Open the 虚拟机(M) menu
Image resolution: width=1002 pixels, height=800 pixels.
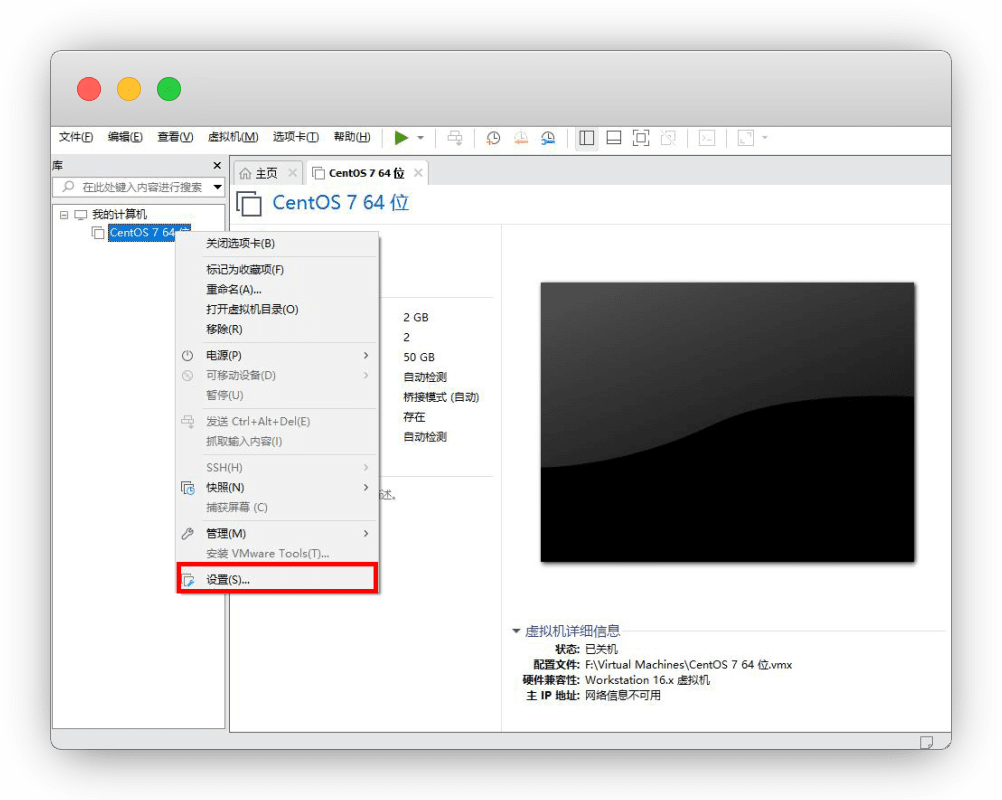[x=232, y=137]
